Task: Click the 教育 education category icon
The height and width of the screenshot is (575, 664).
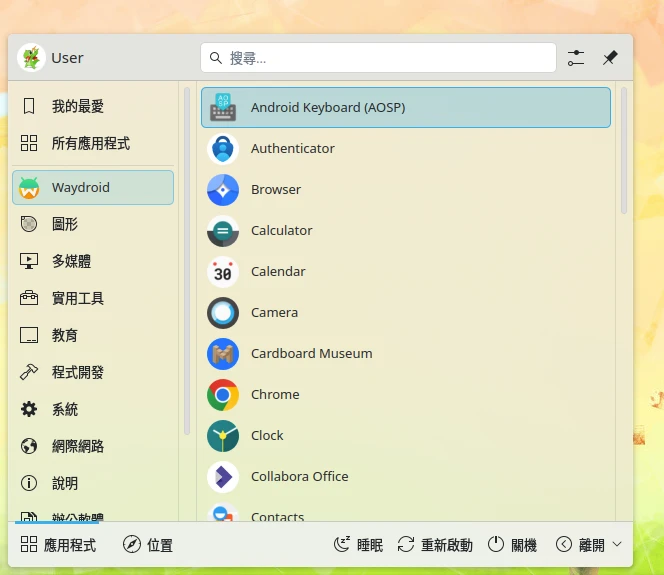Action: [x=29, y=335]
